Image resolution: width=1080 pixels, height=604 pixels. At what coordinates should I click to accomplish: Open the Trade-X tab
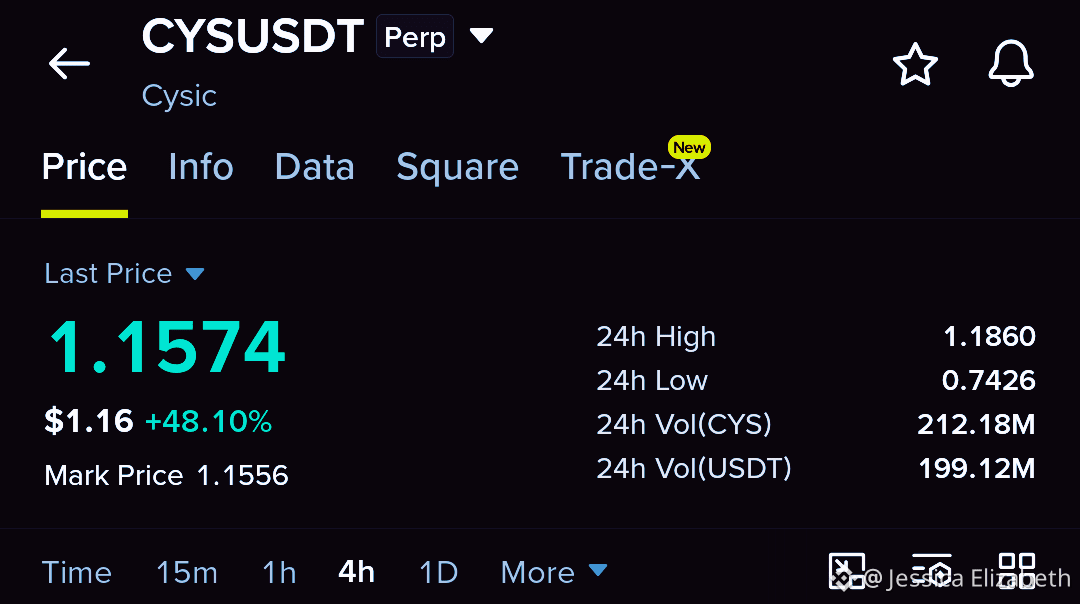[x=631, y=167]
